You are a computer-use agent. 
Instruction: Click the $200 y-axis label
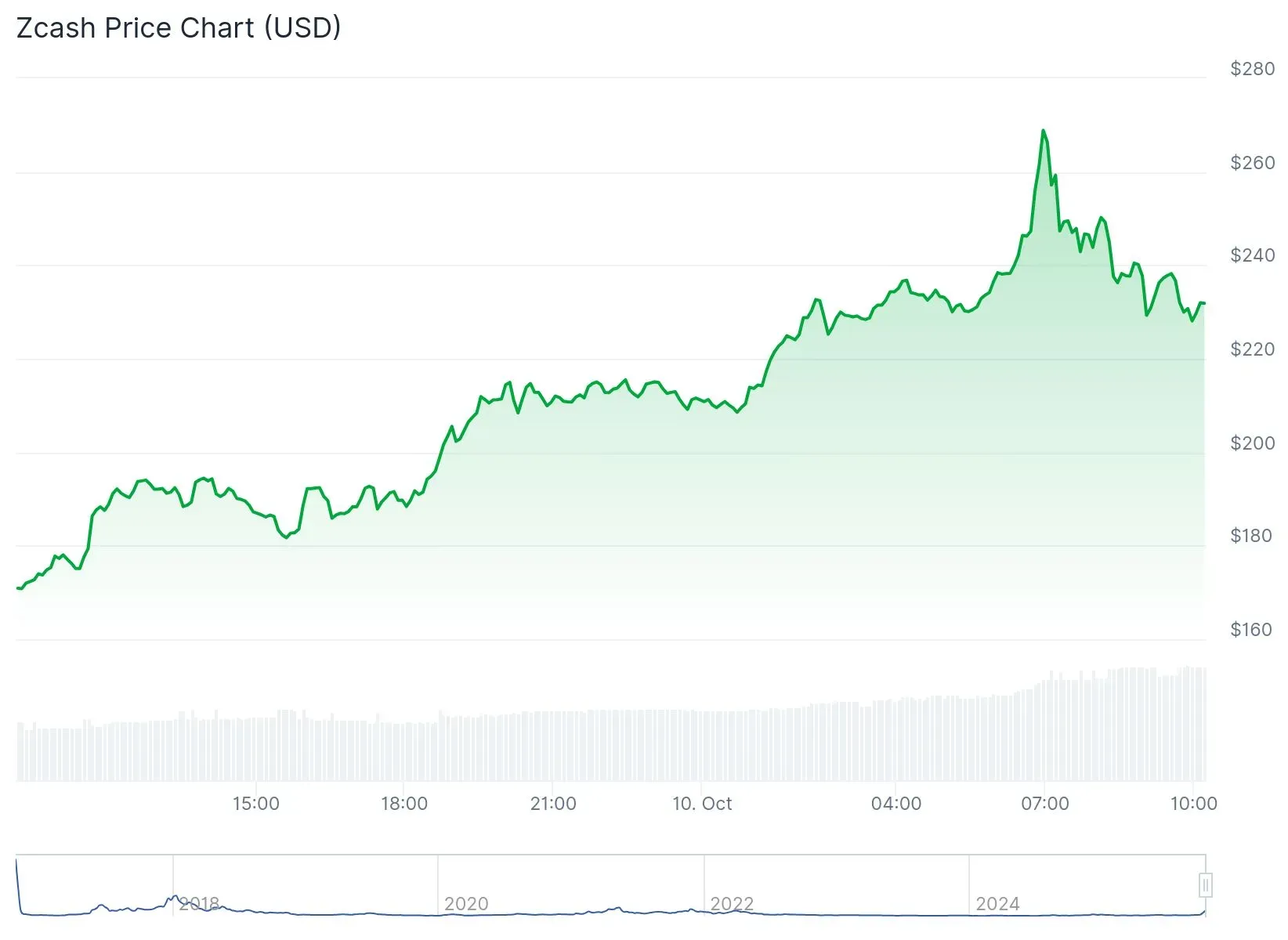(1252, 443)
